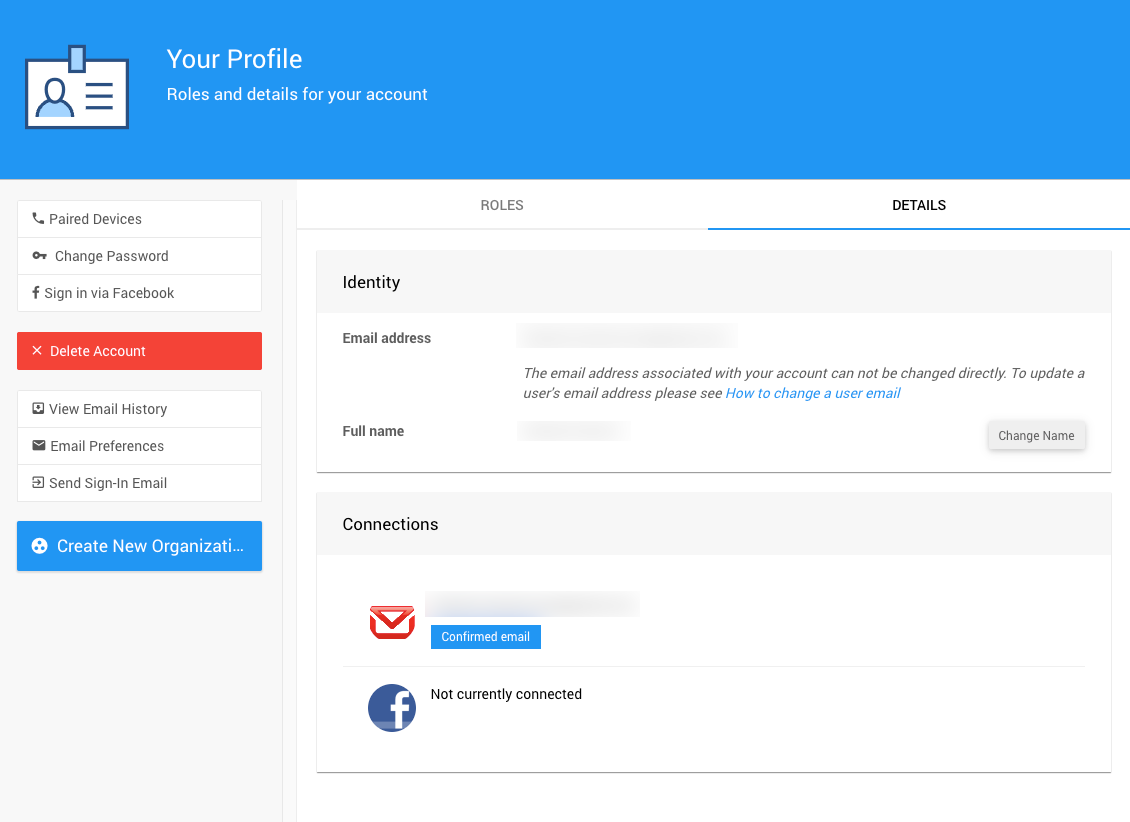Click the Send Sign-In Email arrow icon
This screenshot has width=1130, height=822.
pyautogui.click(x=38, y=482)
